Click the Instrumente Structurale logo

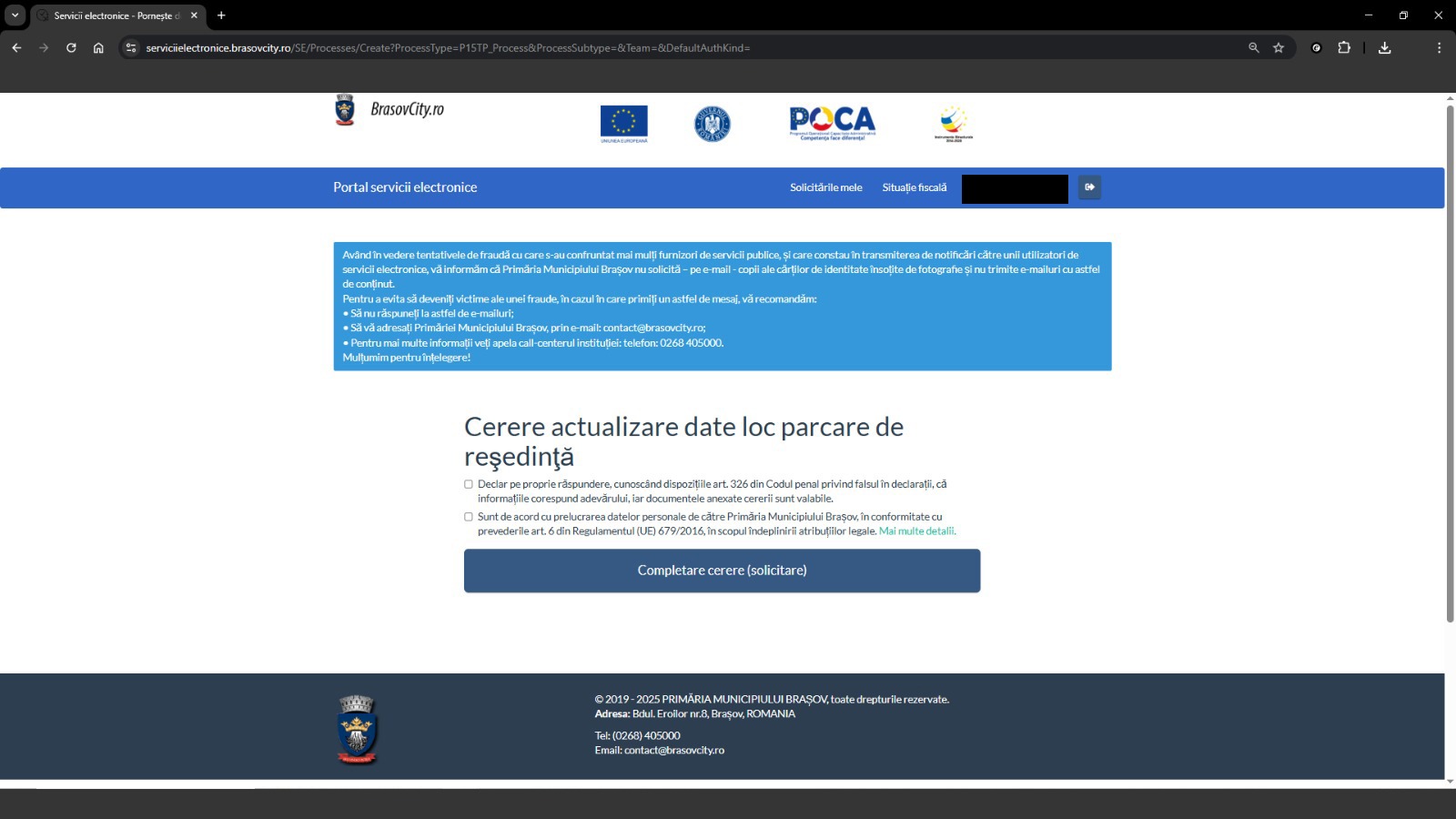(x=953, y=124)
